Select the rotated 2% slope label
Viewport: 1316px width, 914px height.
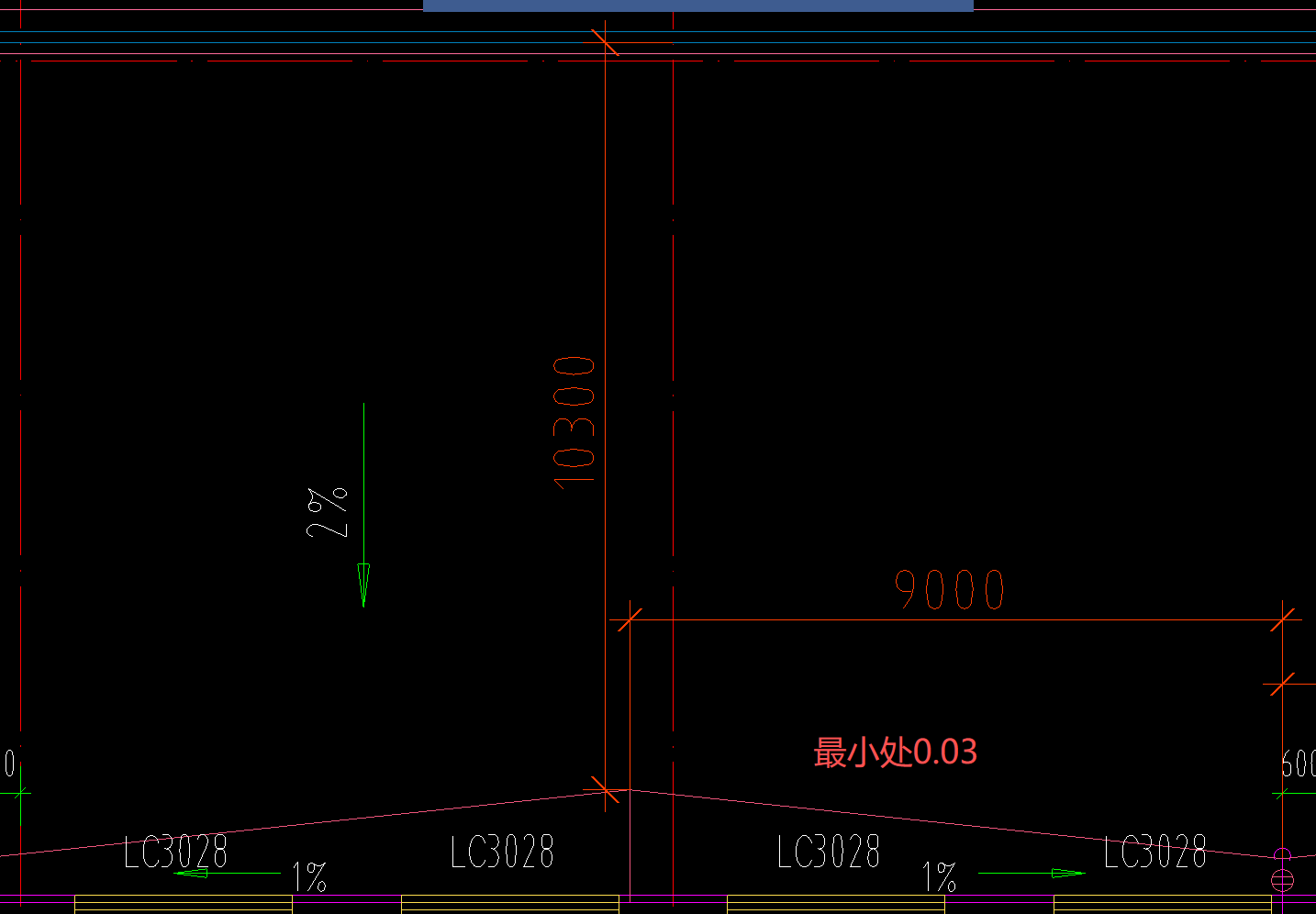[x=328, y=512]
